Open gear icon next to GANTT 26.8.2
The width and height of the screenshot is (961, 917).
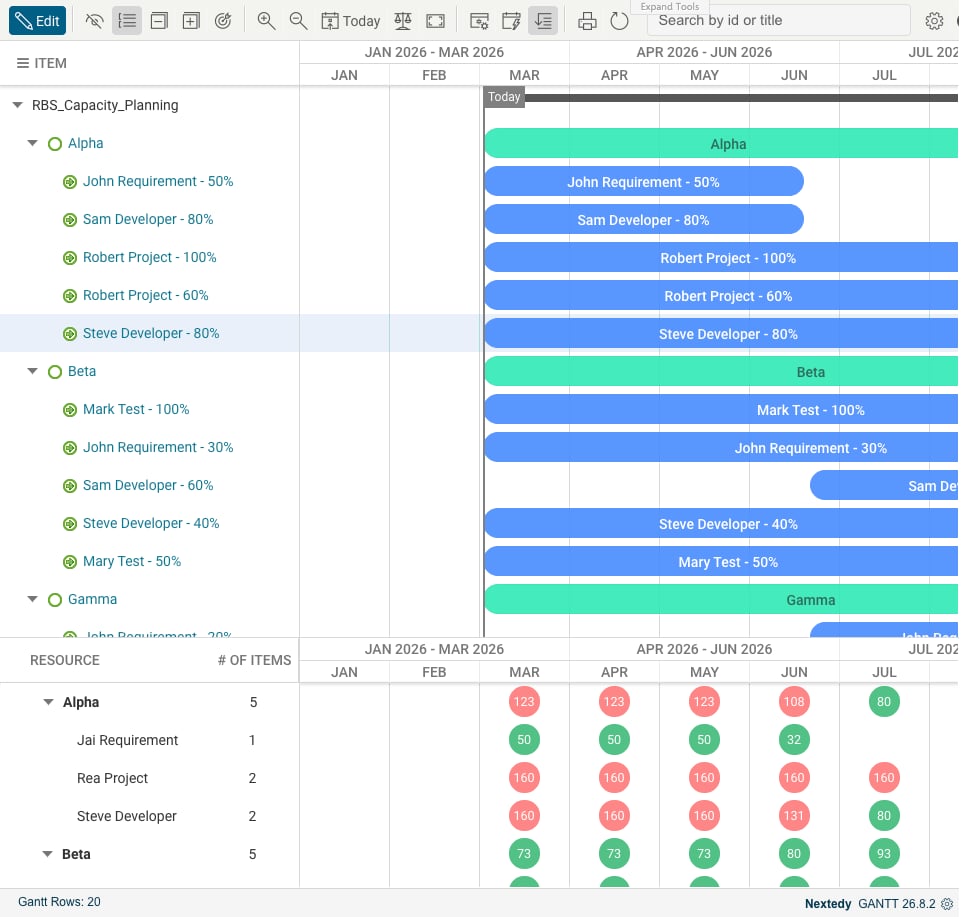[947, 904]
